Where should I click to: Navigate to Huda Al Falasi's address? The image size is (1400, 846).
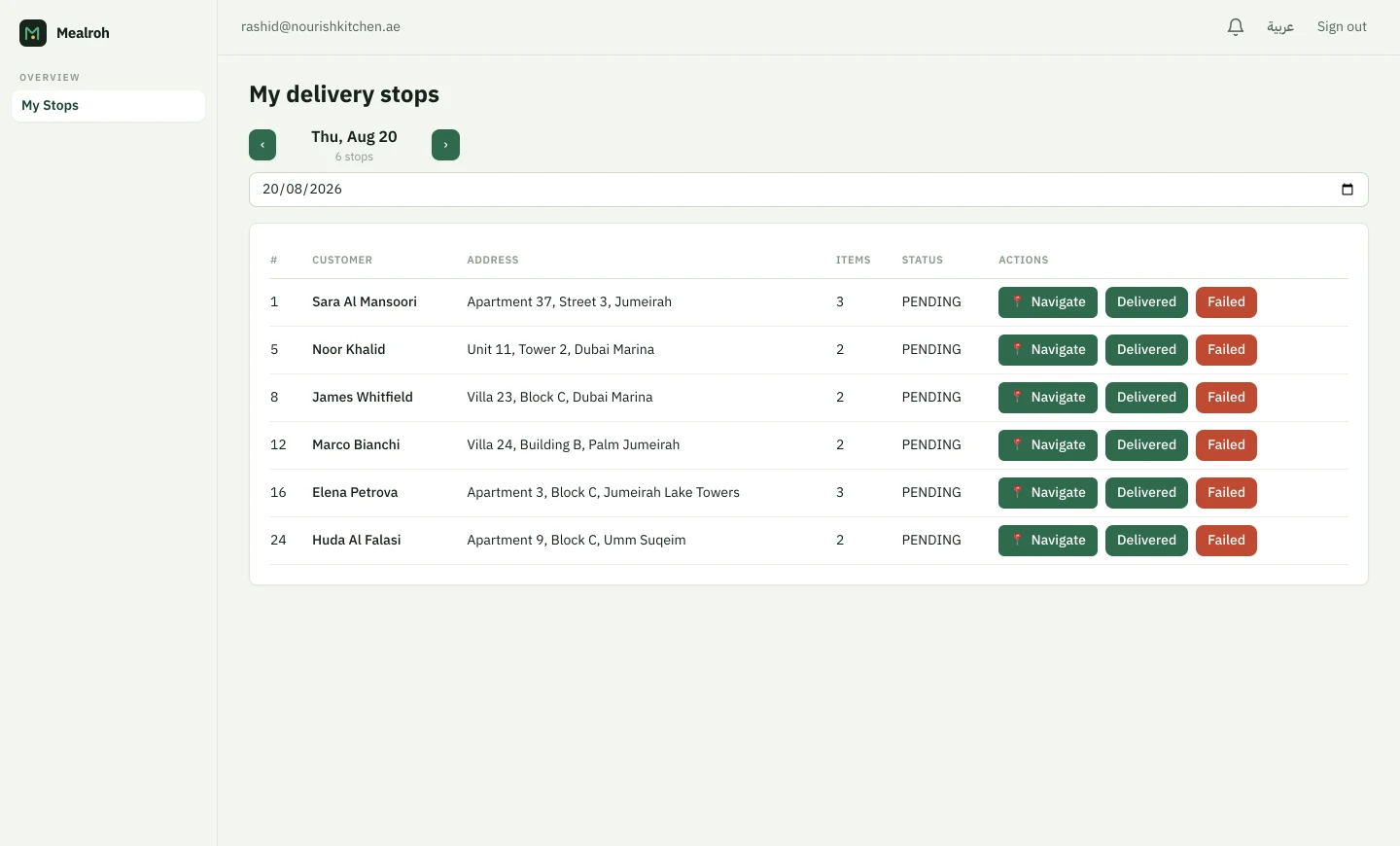click(x=1048, y=541)
